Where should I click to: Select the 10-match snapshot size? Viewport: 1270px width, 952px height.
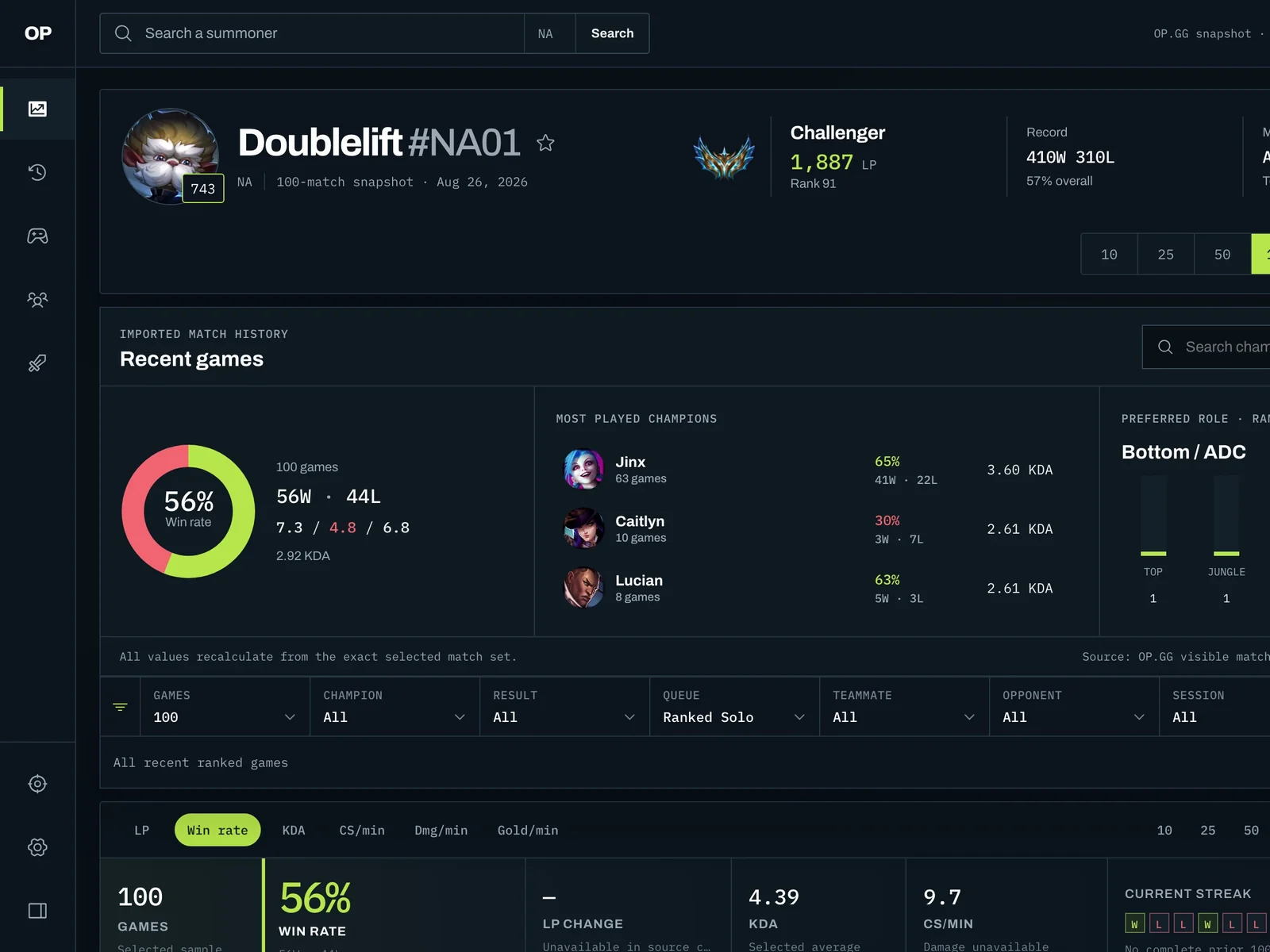pyautogui.click(x=1109, y=255)
